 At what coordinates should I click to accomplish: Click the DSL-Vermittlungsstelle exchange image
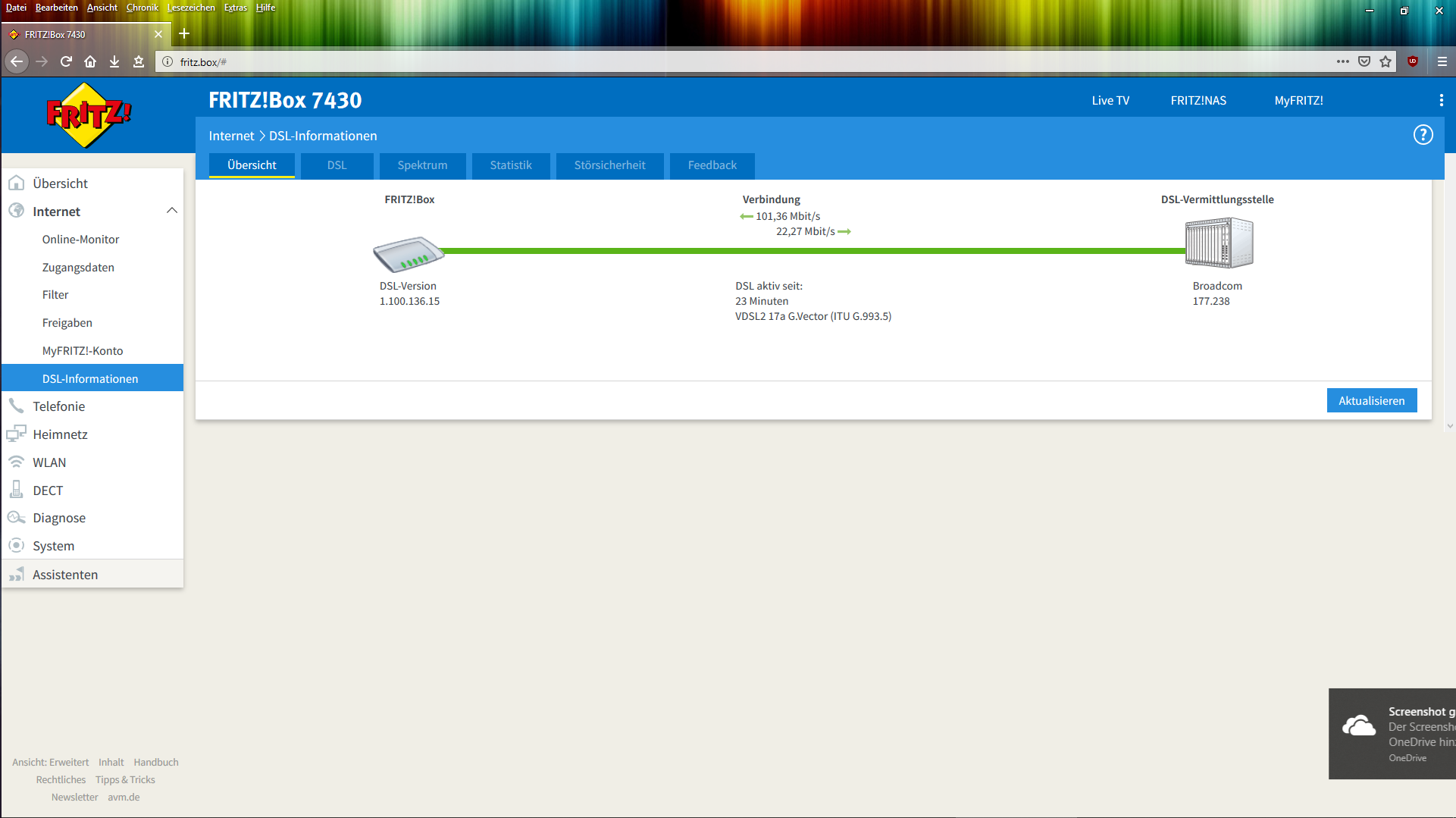1219,243
